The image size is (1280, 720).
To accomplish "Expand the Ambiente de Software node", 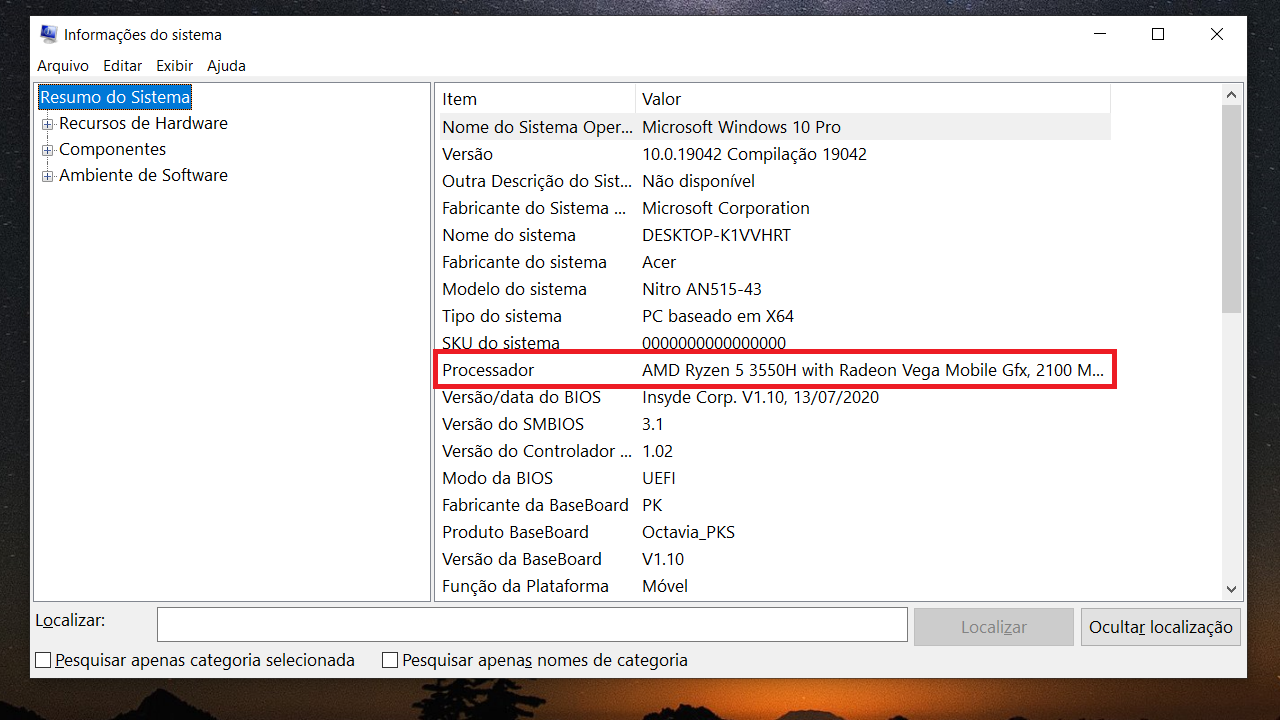I will pos(47,176).
